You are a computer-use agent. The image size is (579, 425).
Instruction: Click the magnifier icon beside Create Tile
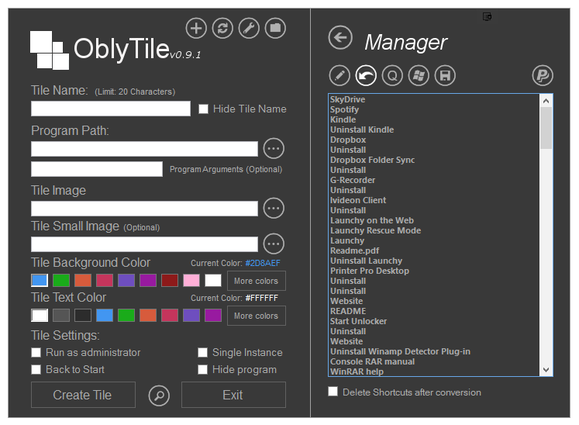159,395
